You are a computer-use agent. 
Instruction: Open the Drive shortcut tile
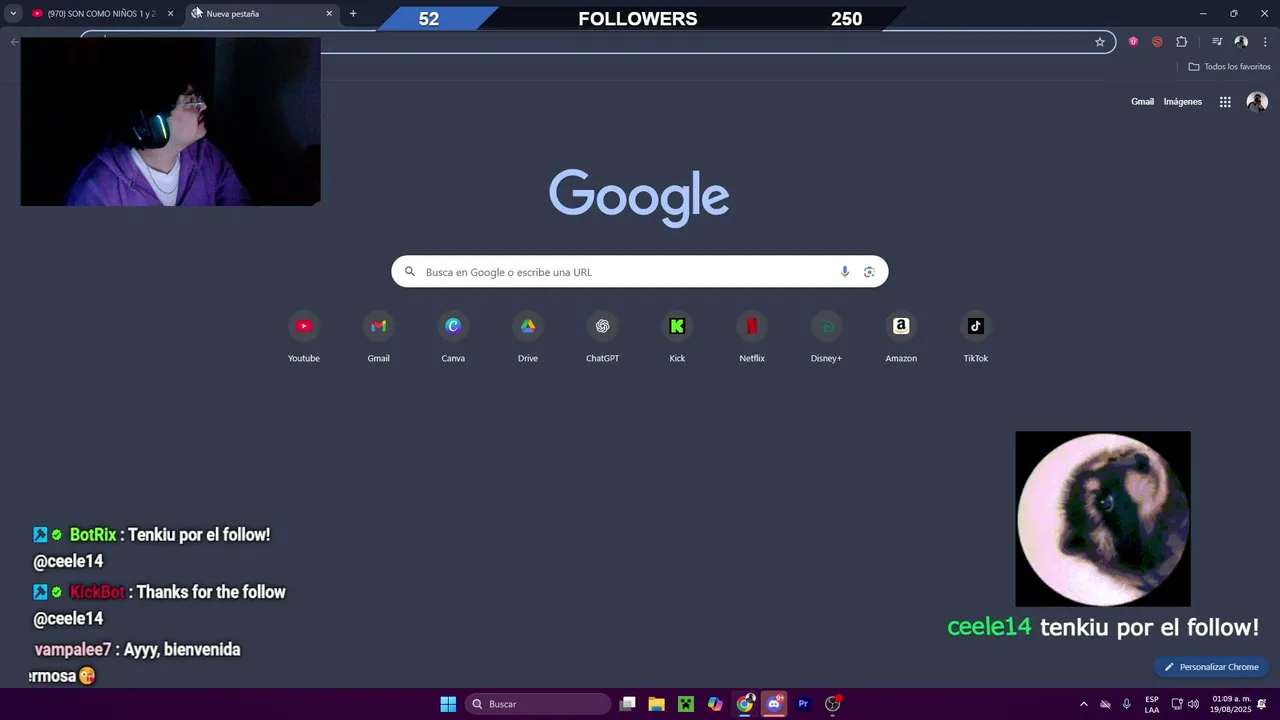click(528, 337)
